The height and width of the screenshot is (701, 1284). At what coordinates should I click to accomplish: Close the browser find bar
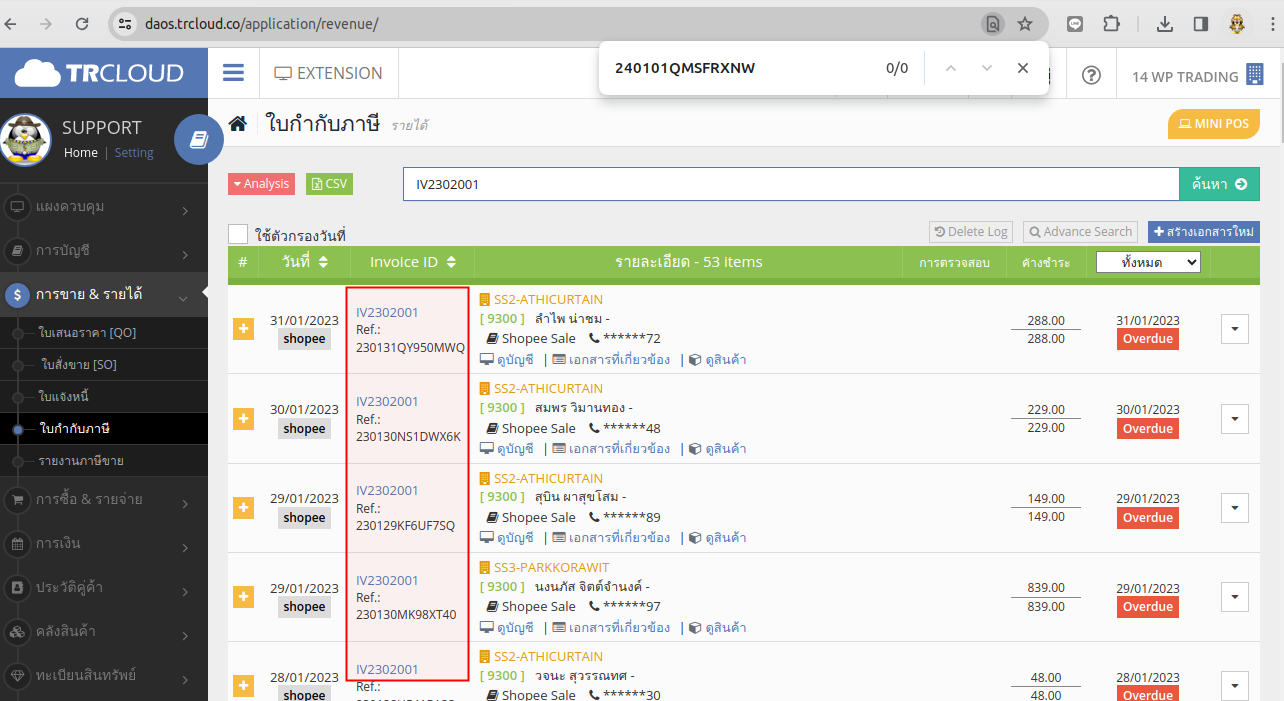pyautogui.click(x=1022, y=68)
